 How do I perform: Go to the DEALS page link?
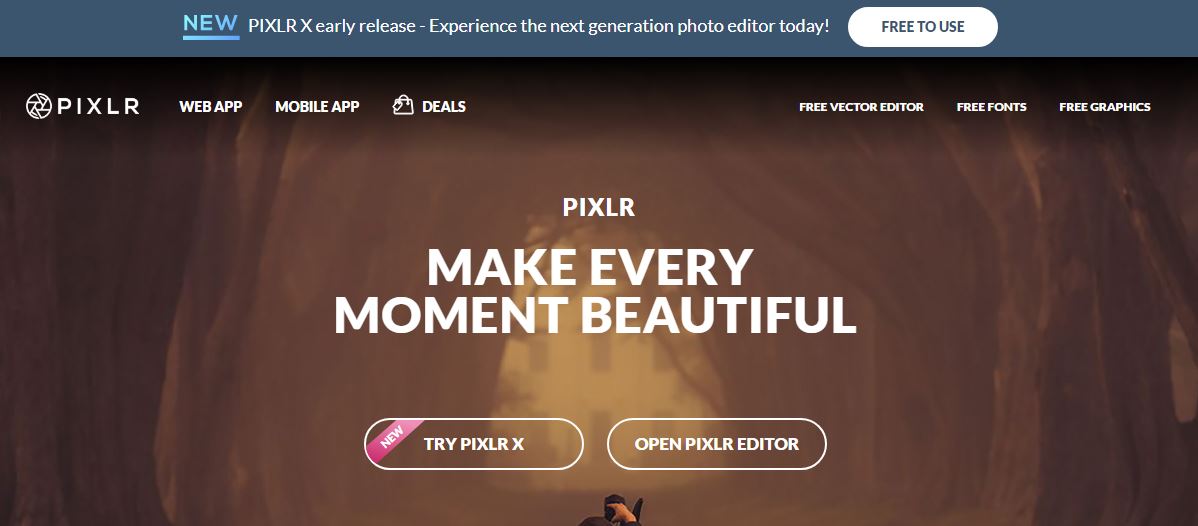click(x=444, y=106)
